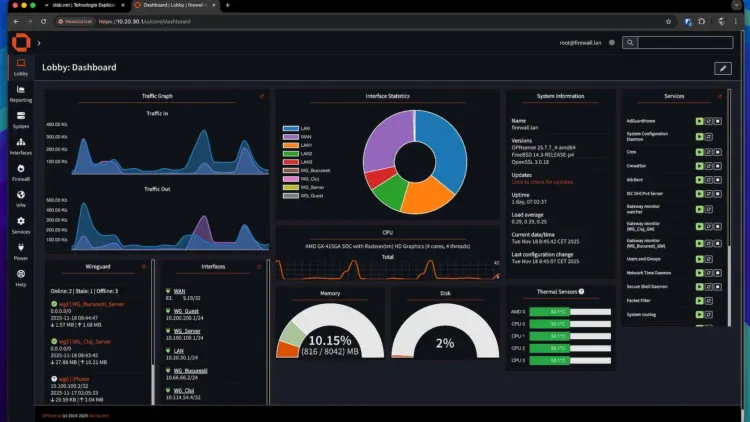Image resolution: width=750 pixels, height=422 pixels.
Task: Click to check for updates link
Action: tap(542, 182)
